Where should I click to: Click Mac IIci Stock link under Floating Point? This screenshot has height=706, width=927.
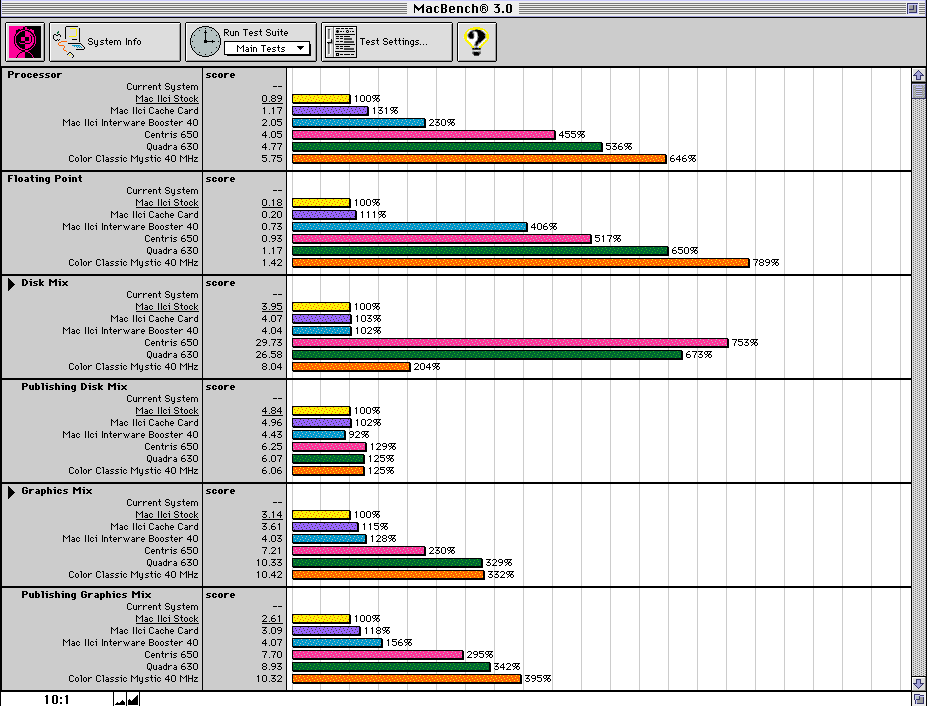pos(167,203)
